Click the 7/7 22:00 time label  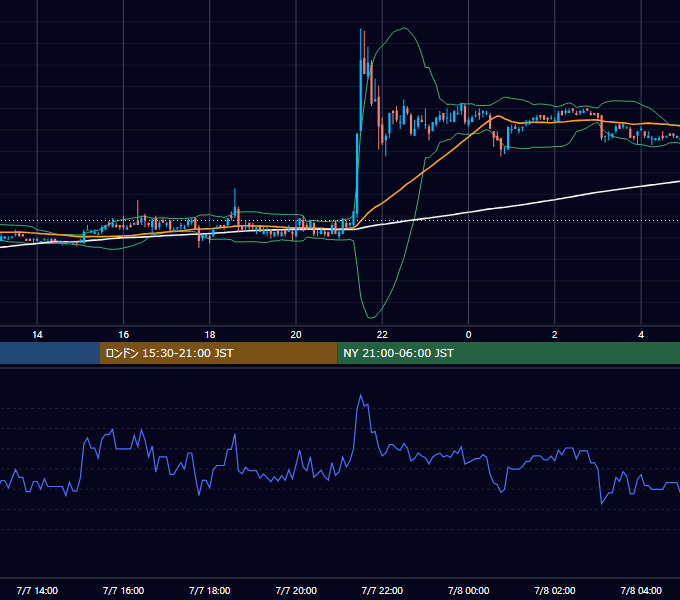click(382, 590)
